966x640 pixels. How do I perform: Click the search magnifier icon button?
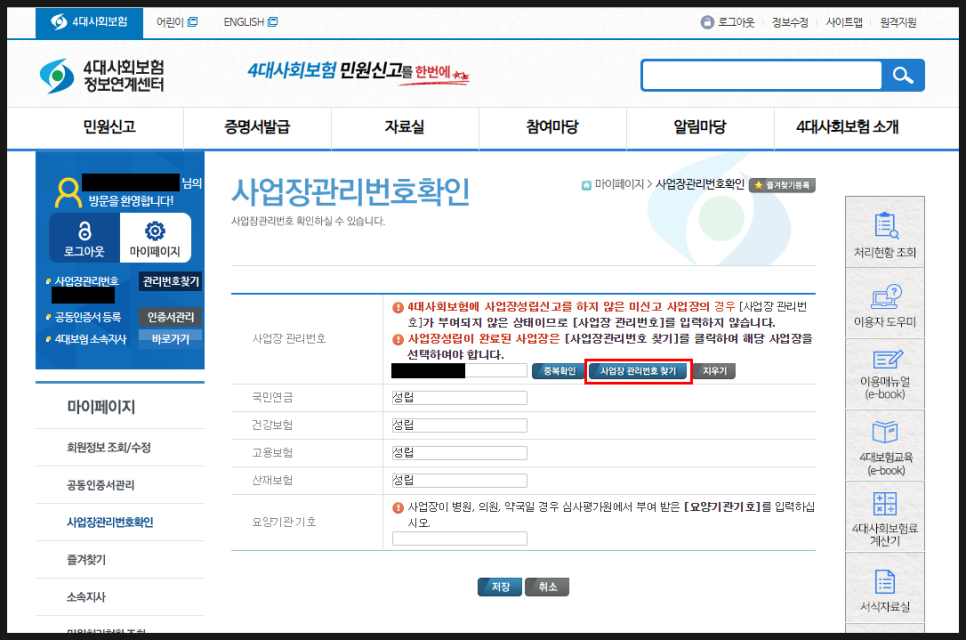pyautogui.click(x=903, y=75)
